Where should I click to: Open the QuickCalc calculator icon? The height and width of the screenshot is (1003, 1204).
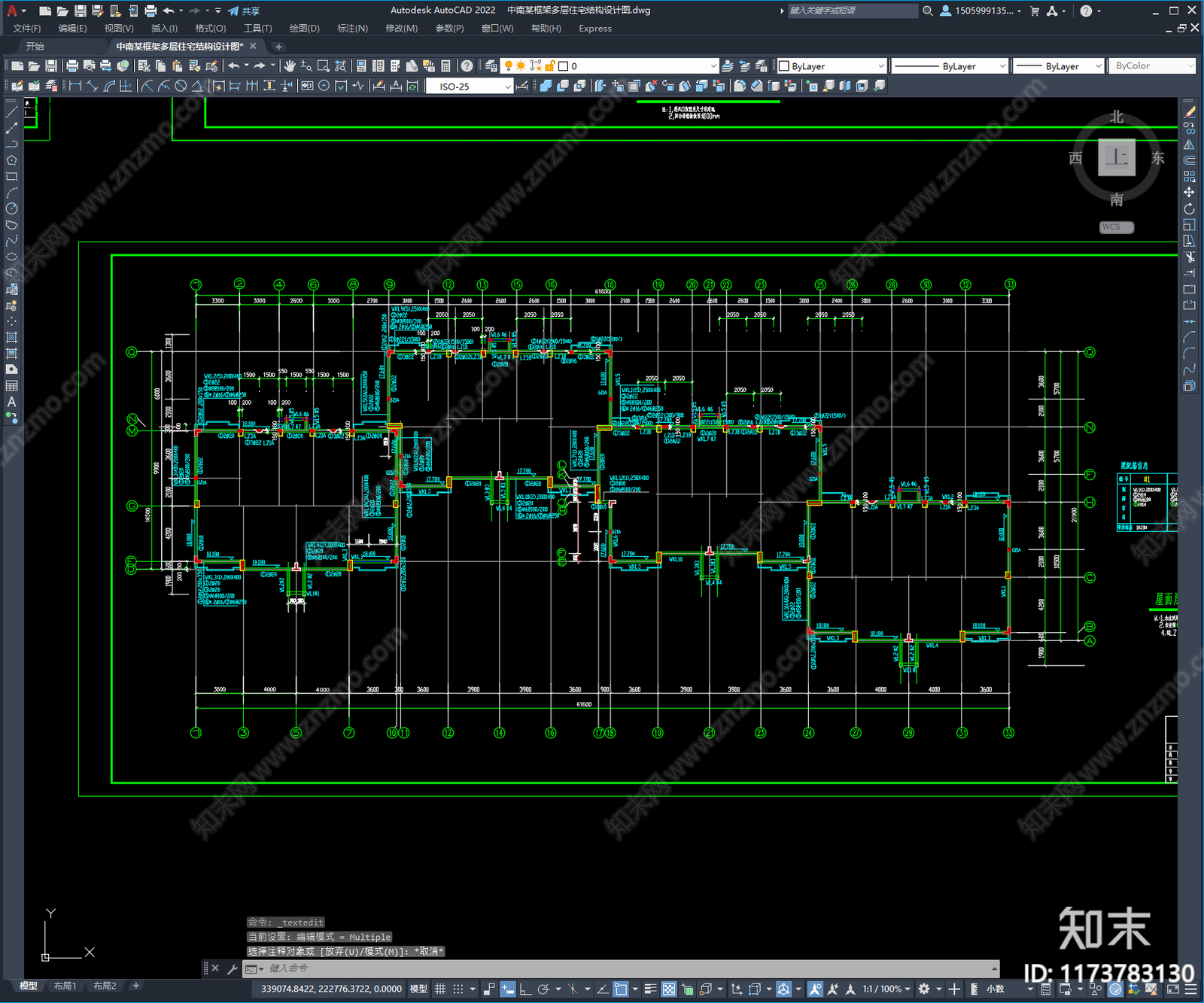click(x=445, y=66)
